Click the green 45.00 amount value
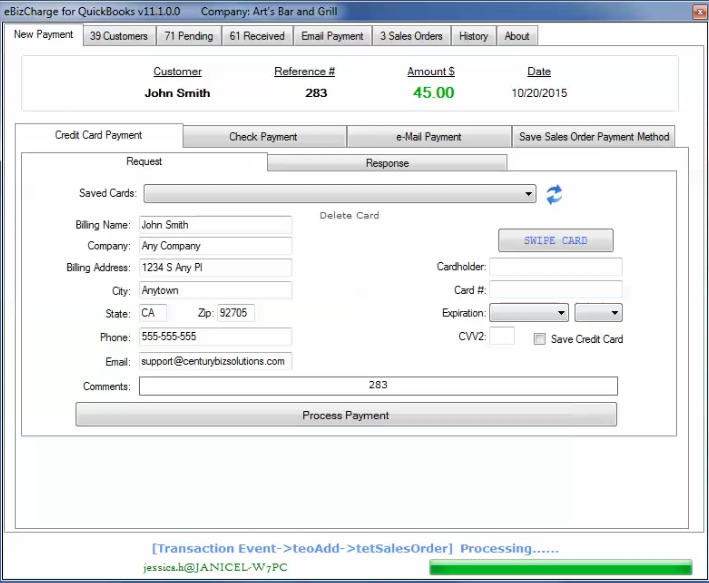 [x=433, y=93]
